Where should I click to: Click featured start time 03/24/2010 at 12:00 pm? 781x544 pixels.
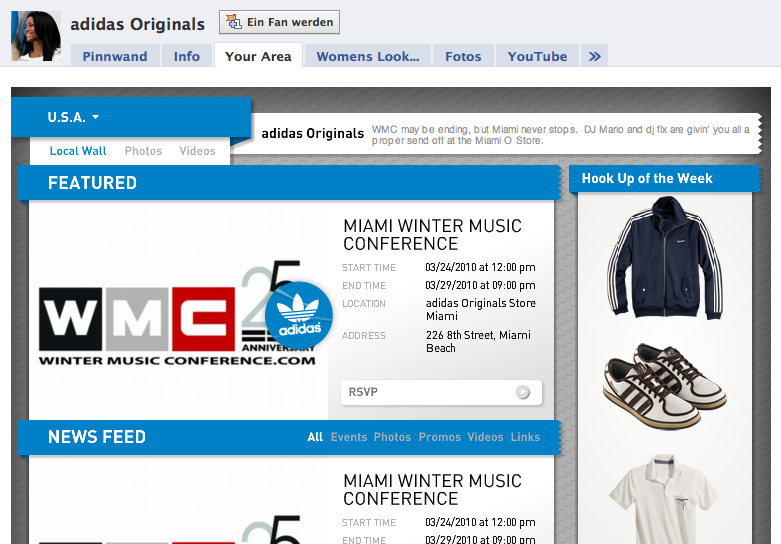coord(480,268)
